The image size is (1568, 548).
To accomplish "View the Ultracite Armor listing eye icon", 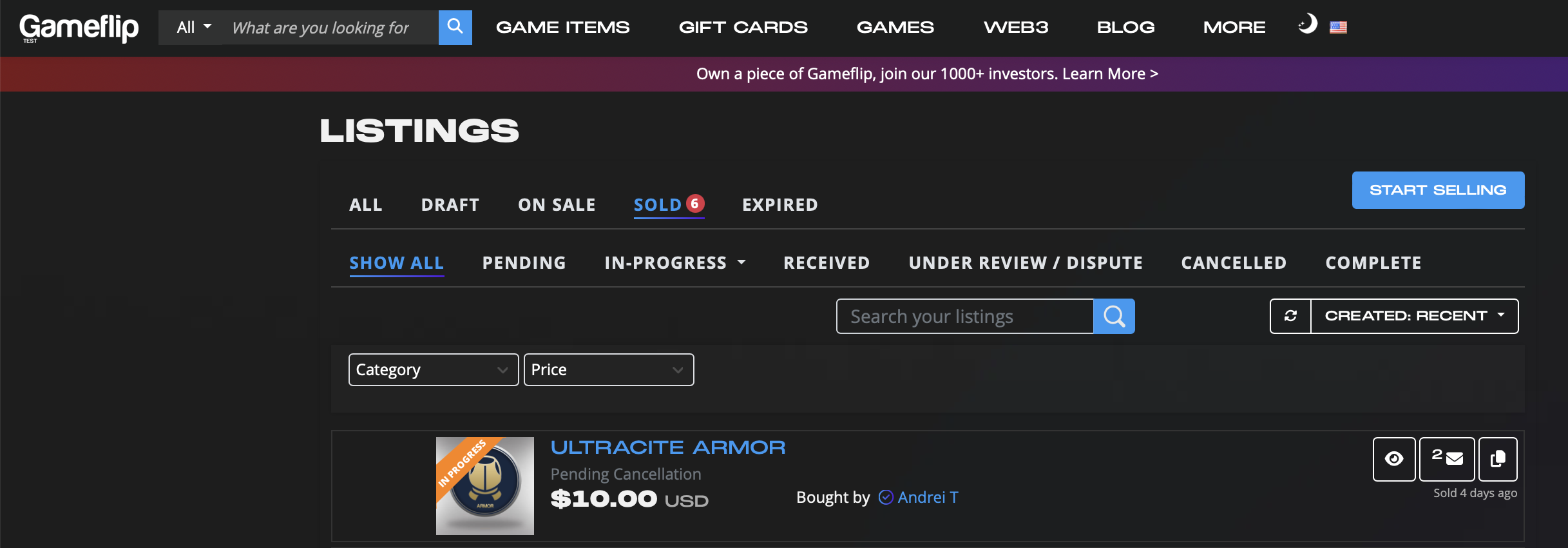I will pos(1394,459).
